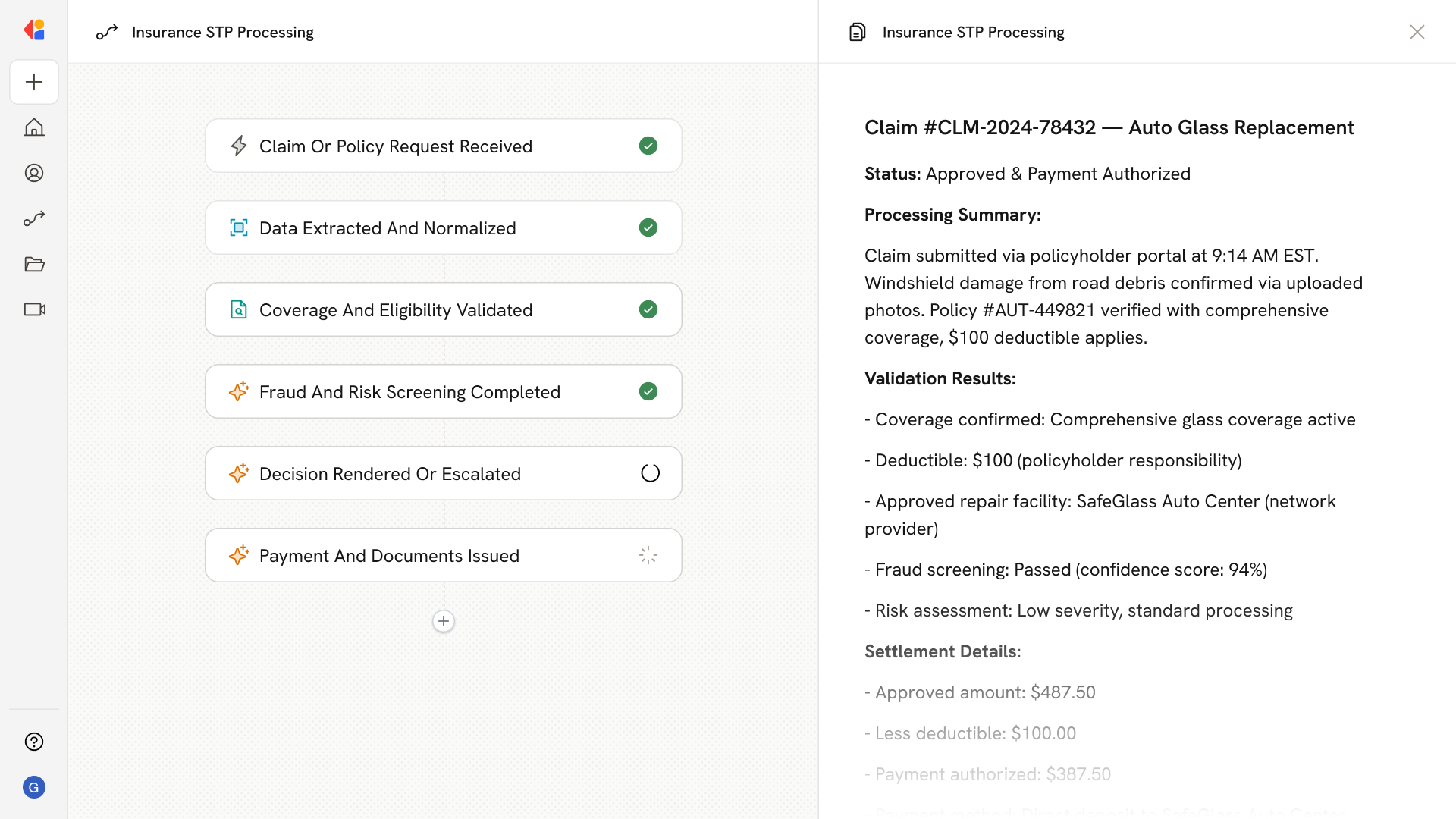Open the video camera icon in the sidebar
This screenshot has height=819, width=1456.
point(34,309)
